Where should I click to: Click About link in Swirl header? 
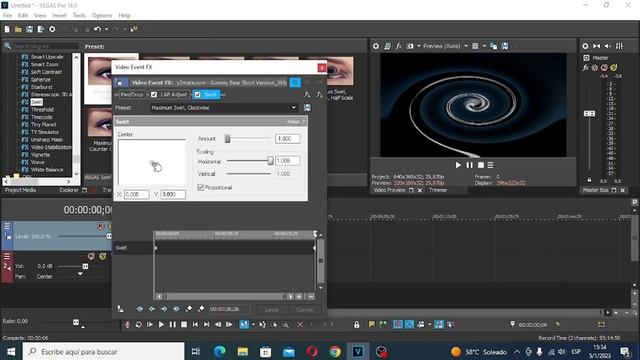tap(293, 122)
